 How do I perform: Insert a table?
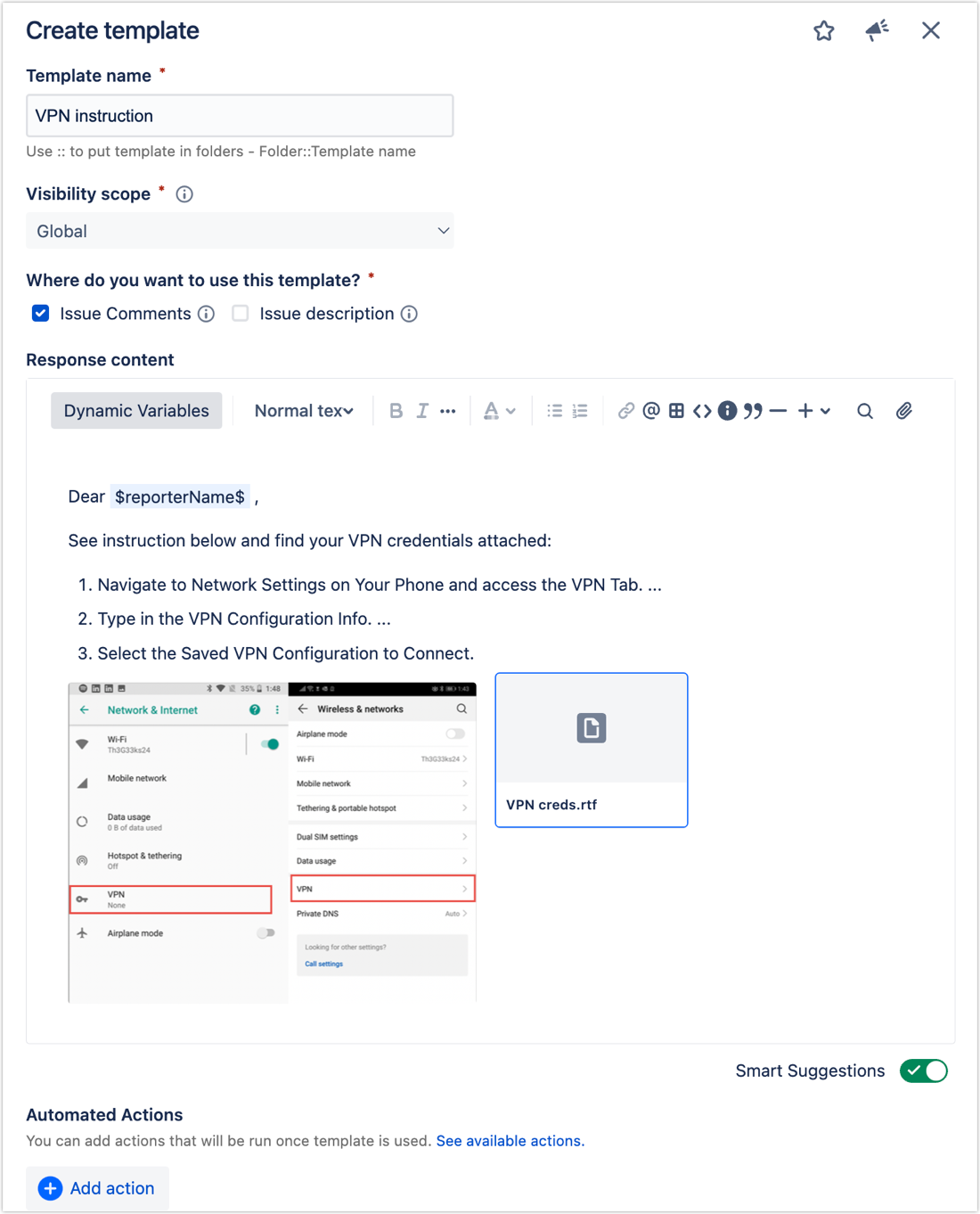click(x=677, y=411)
